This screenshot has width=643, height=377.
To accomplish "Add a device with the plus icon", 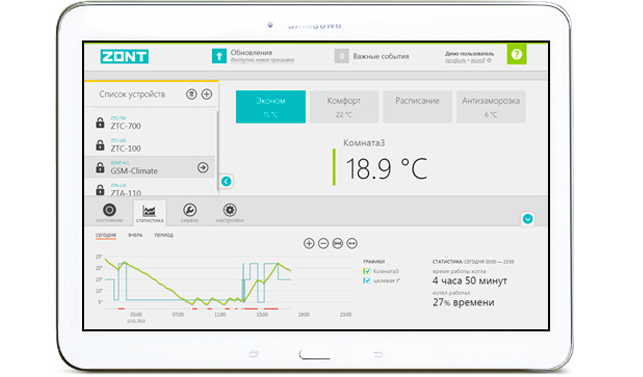I will coord(207,94).
